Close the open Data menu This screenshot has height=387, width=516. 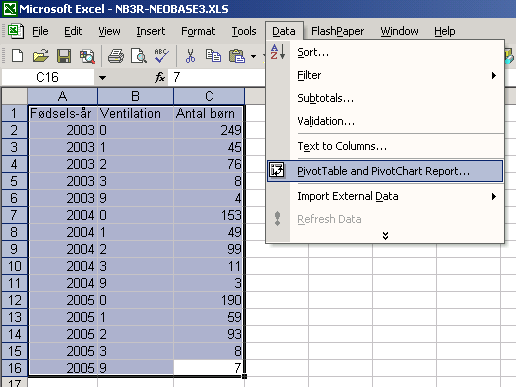tap(284, 31)
